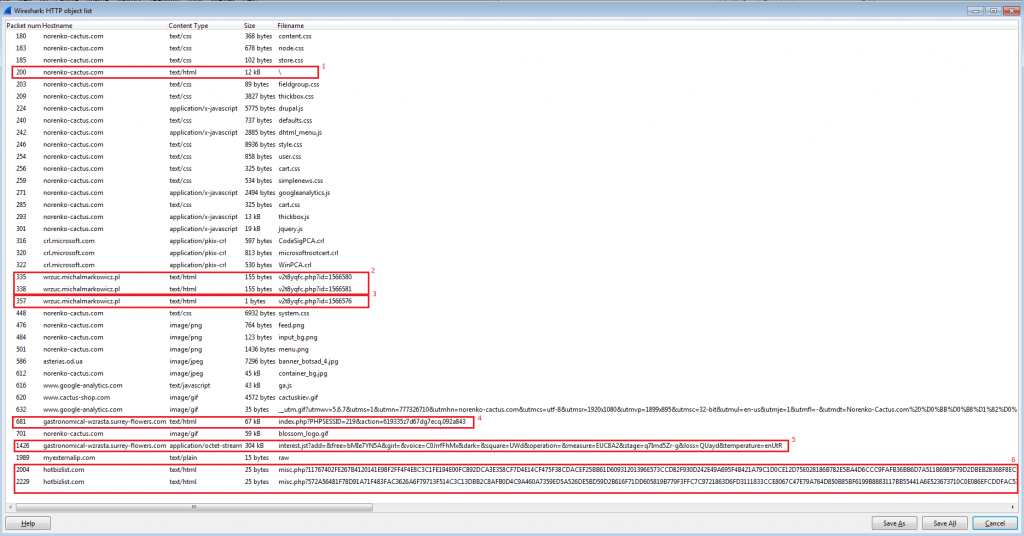Click the scrollbar's left arrow

(x=10, y=507)
